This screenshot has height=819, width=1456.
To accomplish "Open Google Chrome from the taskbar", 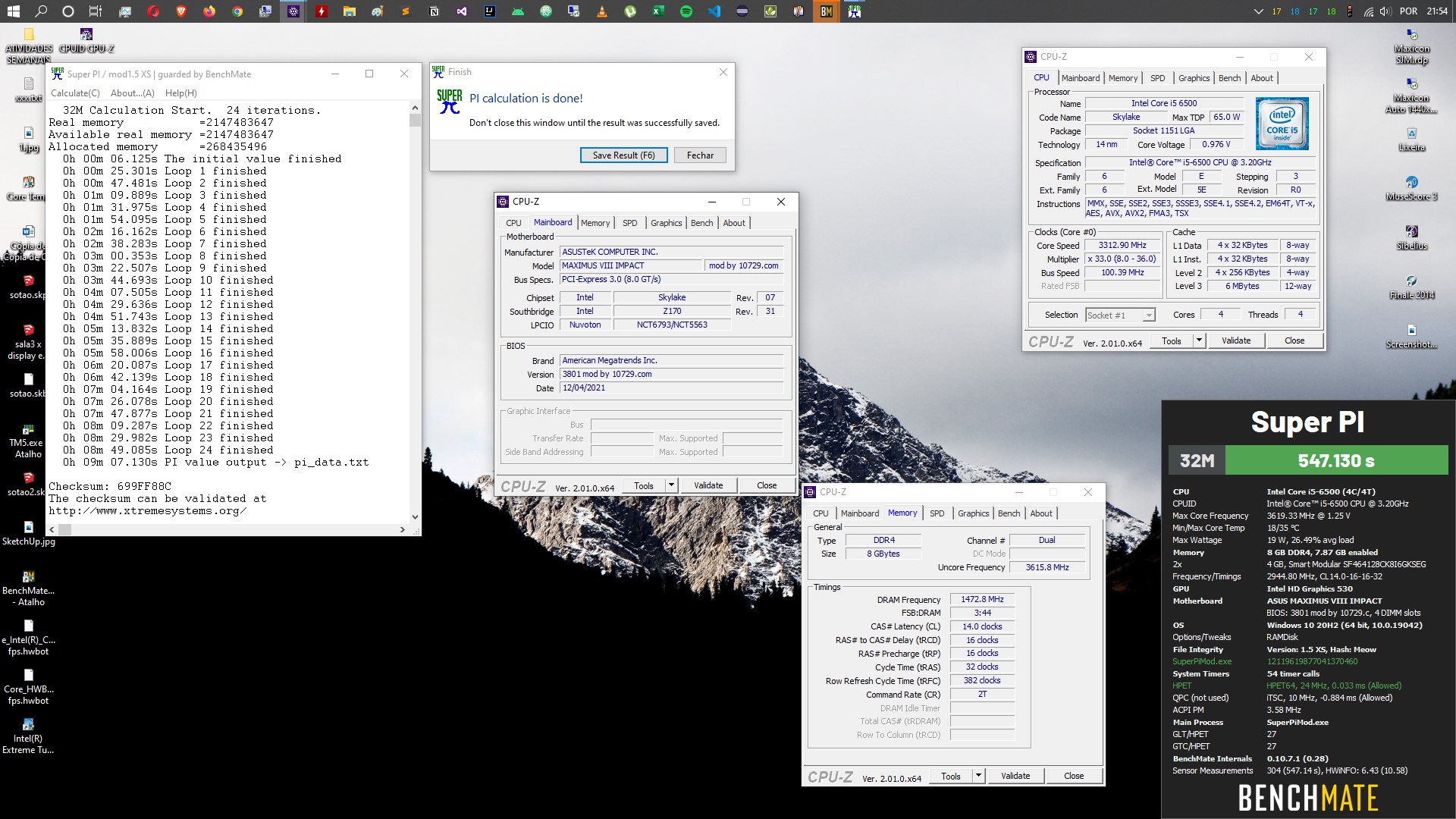I will 237,11.
